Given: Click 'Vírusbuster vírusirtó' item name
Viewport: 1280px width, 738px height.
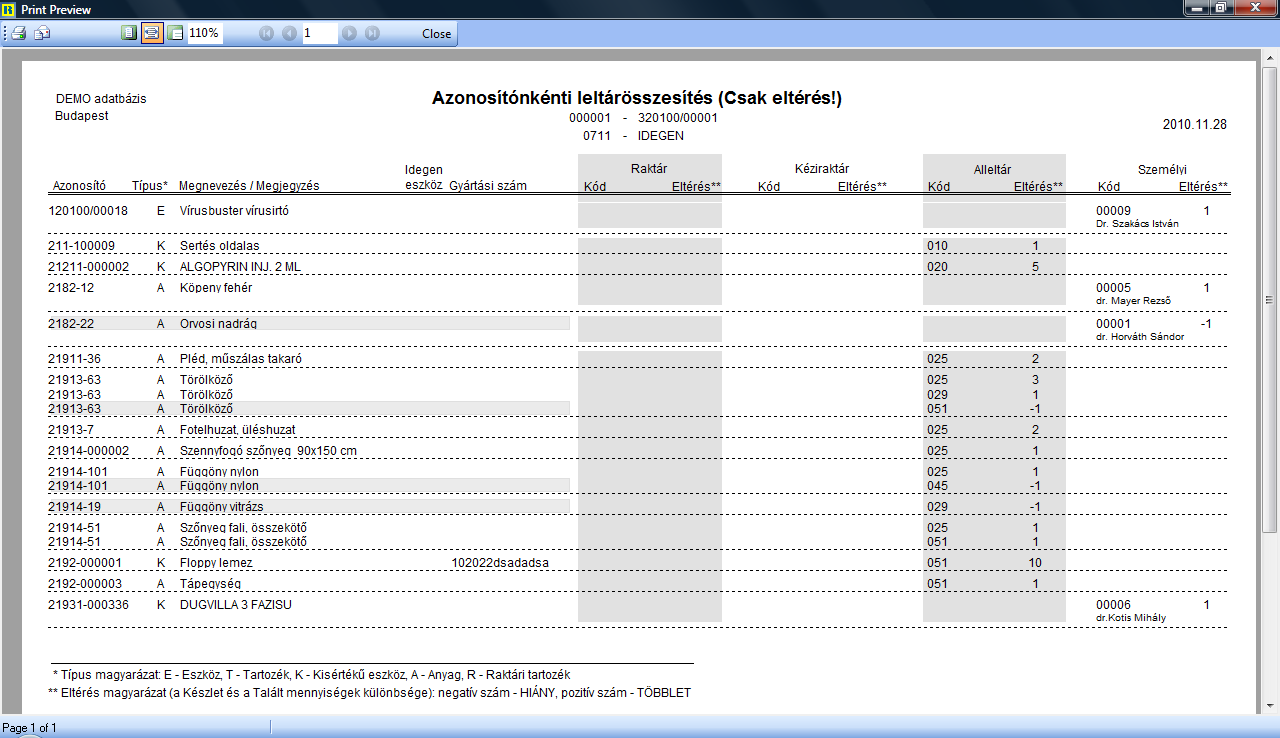Looking at the screenshot, I should (x=234, y=211).
